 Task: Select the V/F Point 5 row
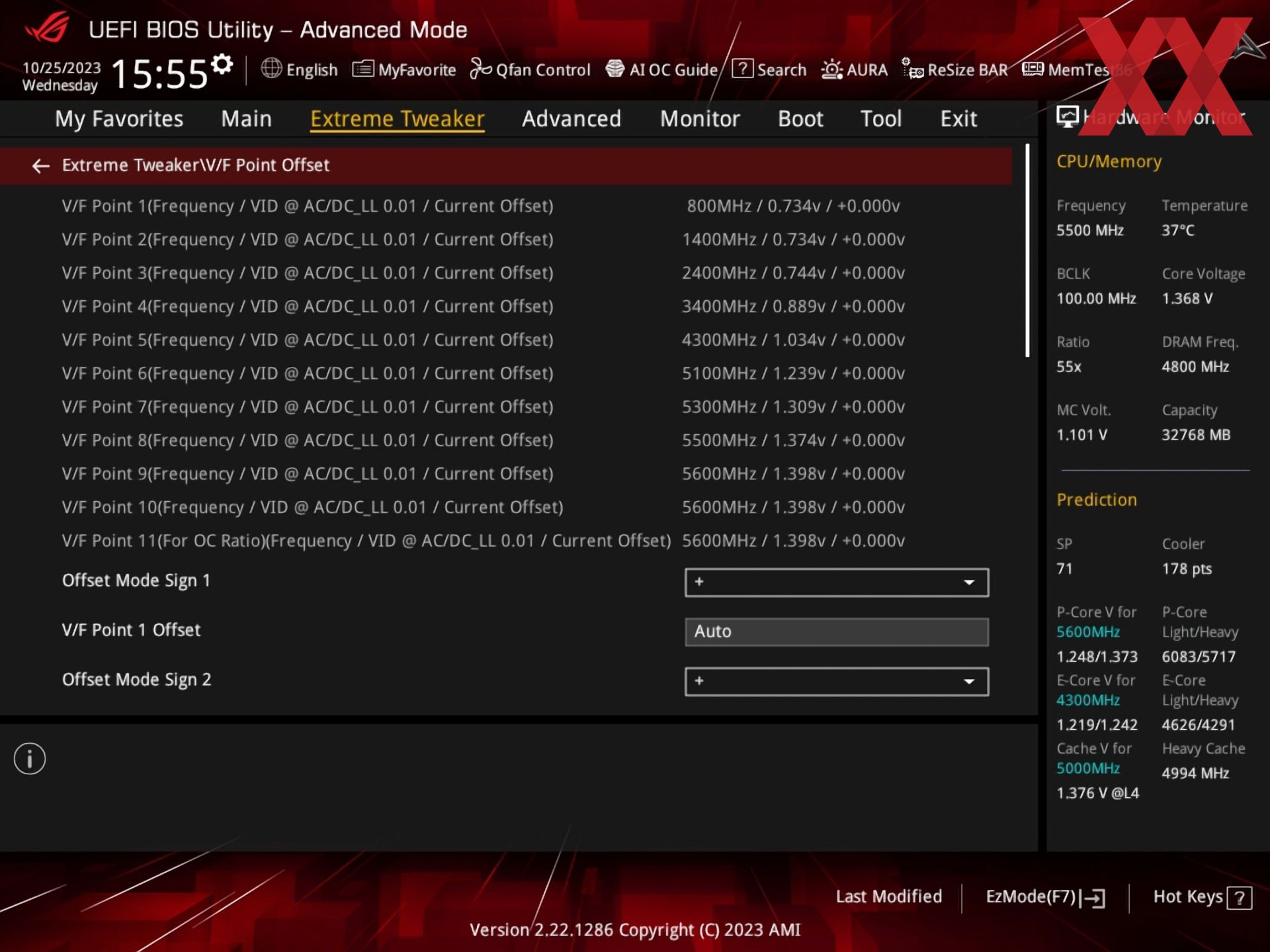coord(506,340)
